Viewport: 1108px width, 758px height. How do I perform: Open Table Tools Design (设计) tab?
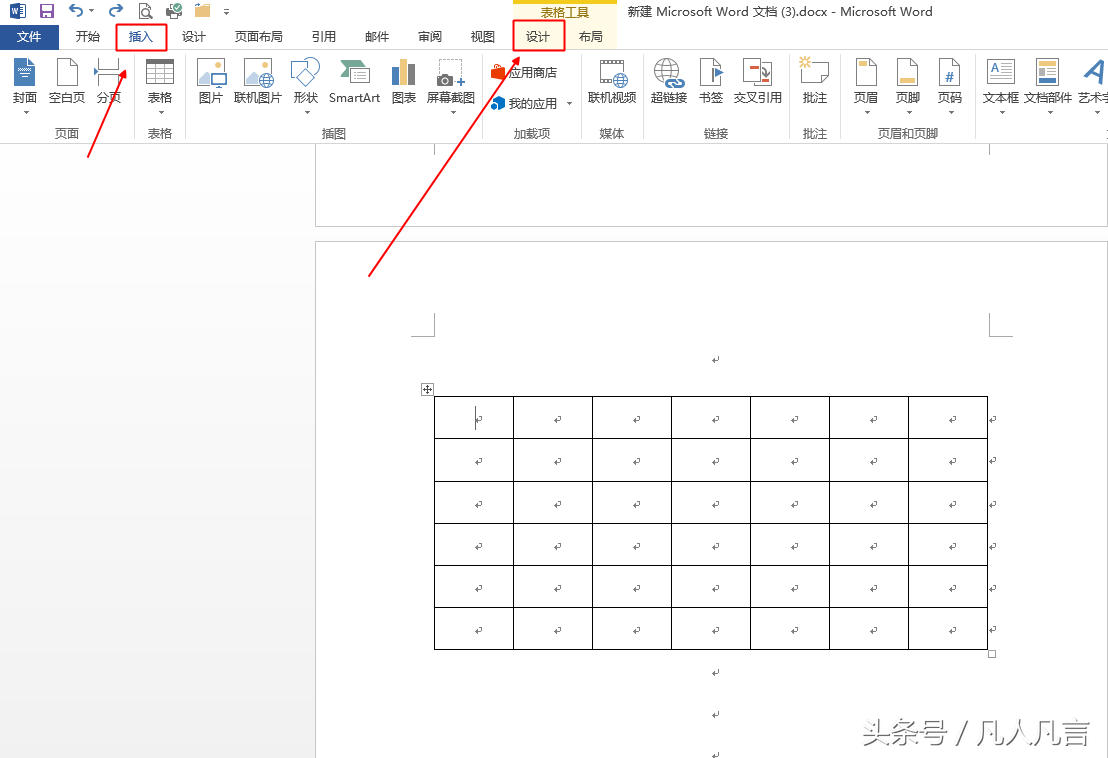point(538,37)
